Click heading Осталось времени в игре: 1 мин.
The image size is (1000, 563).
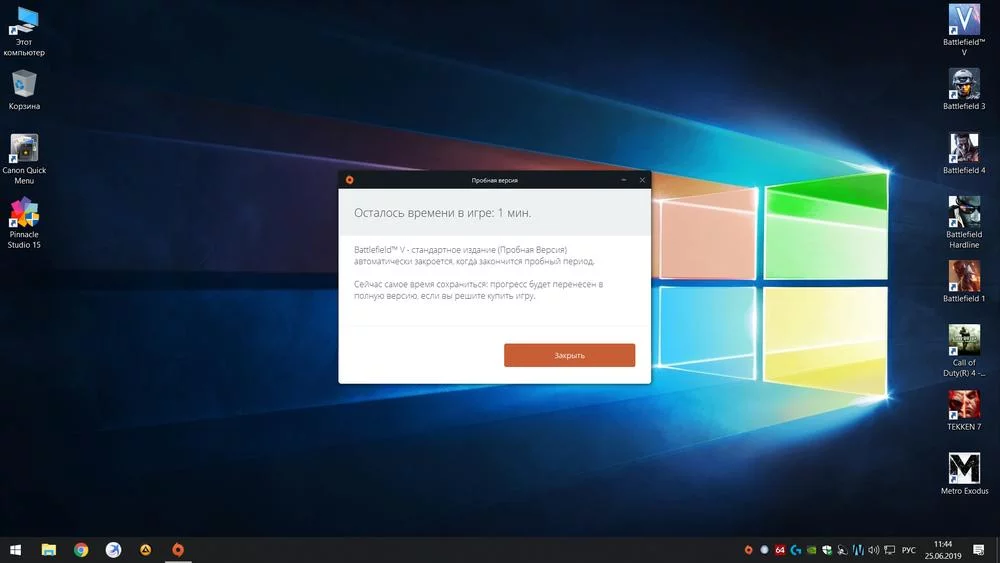443,213
